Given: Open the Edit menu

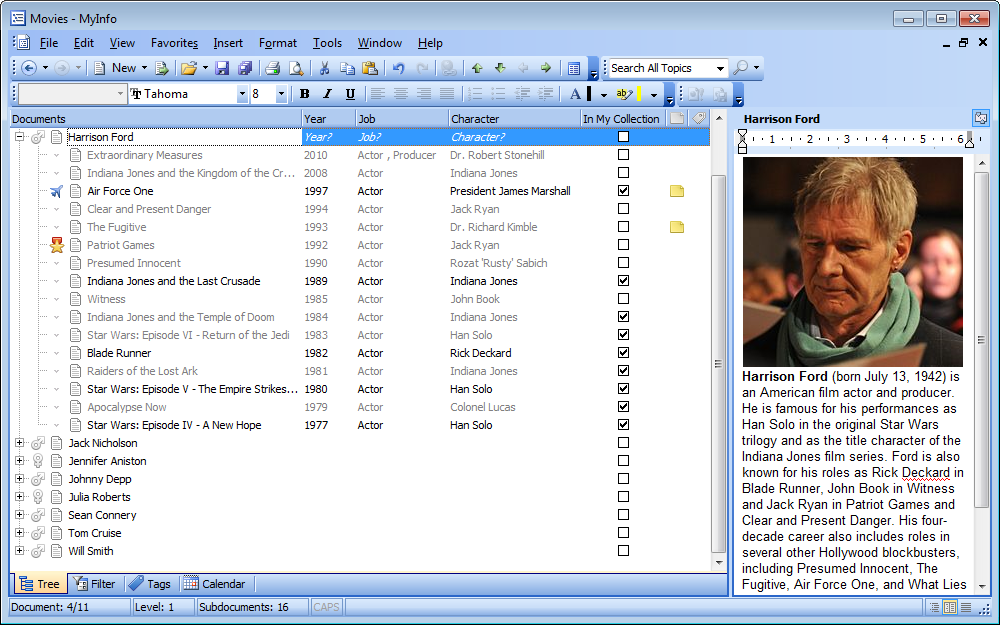Looking at the screenshot, I should 84,43.
